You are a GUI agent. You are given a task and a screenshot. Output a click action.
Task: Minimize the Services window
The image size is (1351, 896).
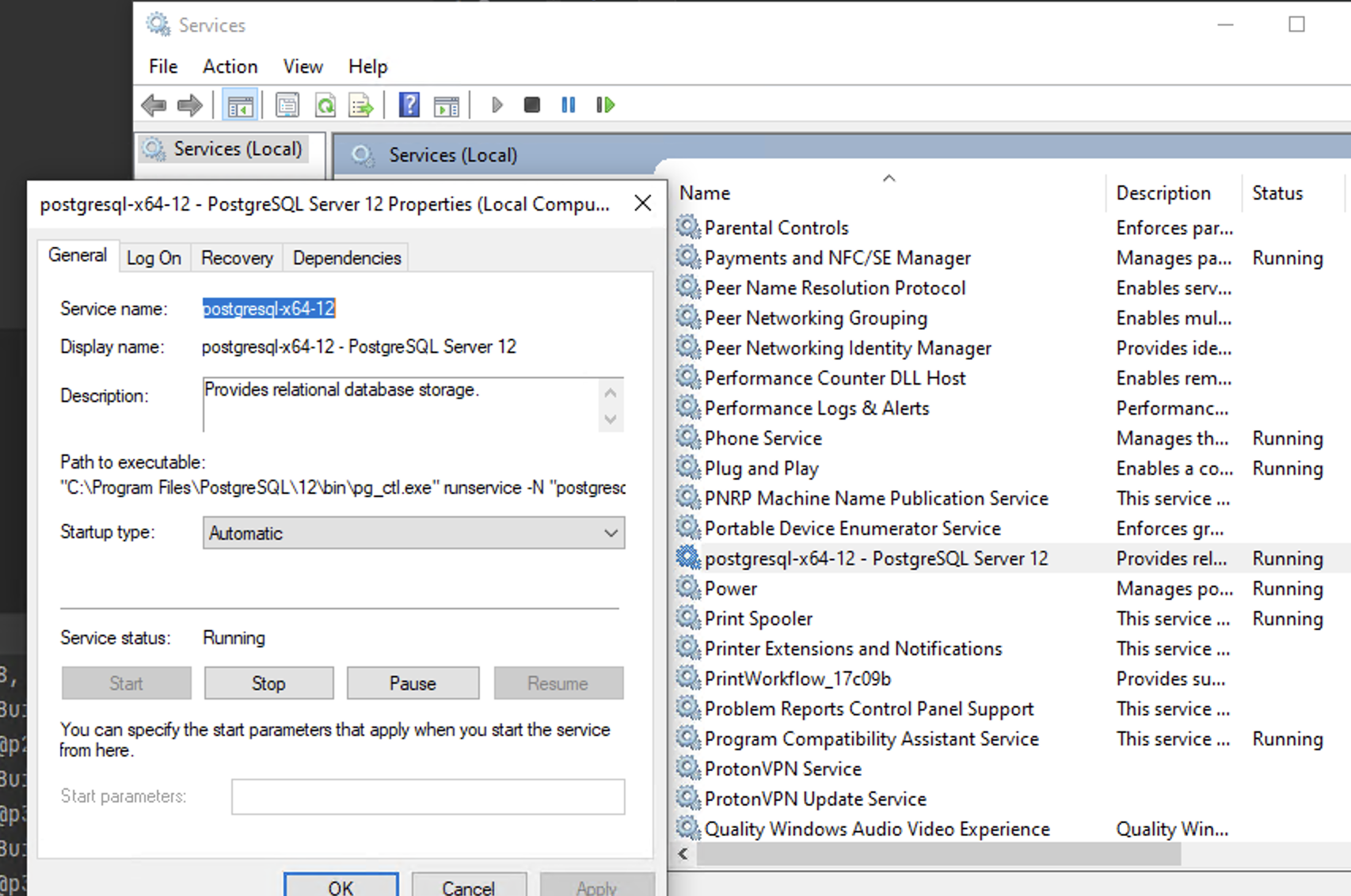tap(1226, 25)
